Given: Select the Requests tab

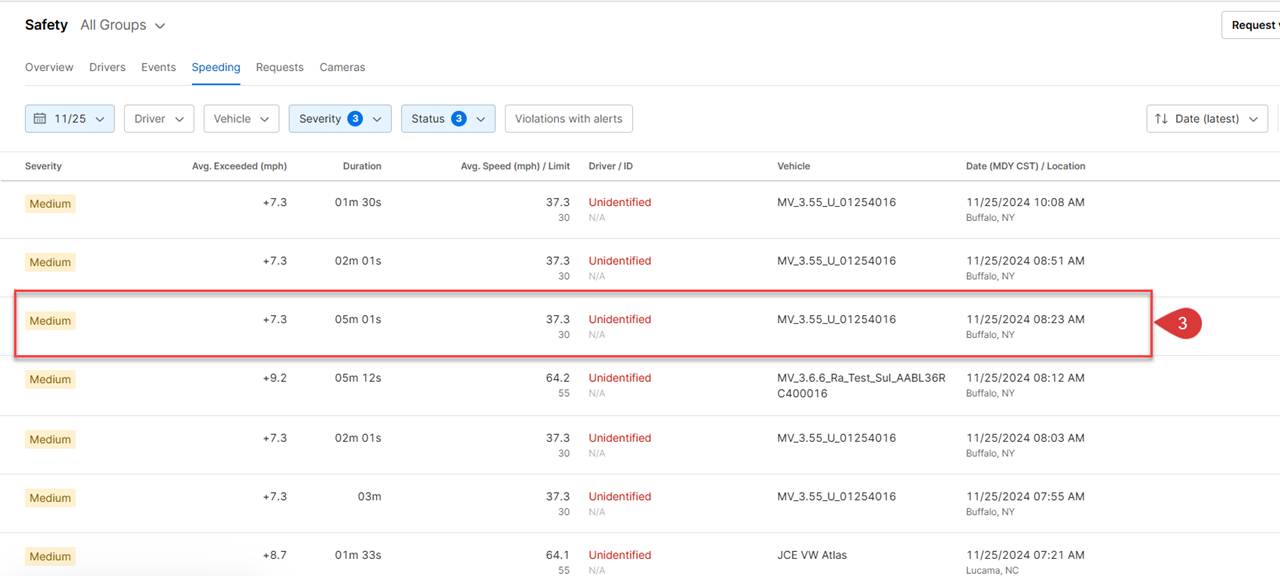Looking at the screenshot, I should pos(279,67).
